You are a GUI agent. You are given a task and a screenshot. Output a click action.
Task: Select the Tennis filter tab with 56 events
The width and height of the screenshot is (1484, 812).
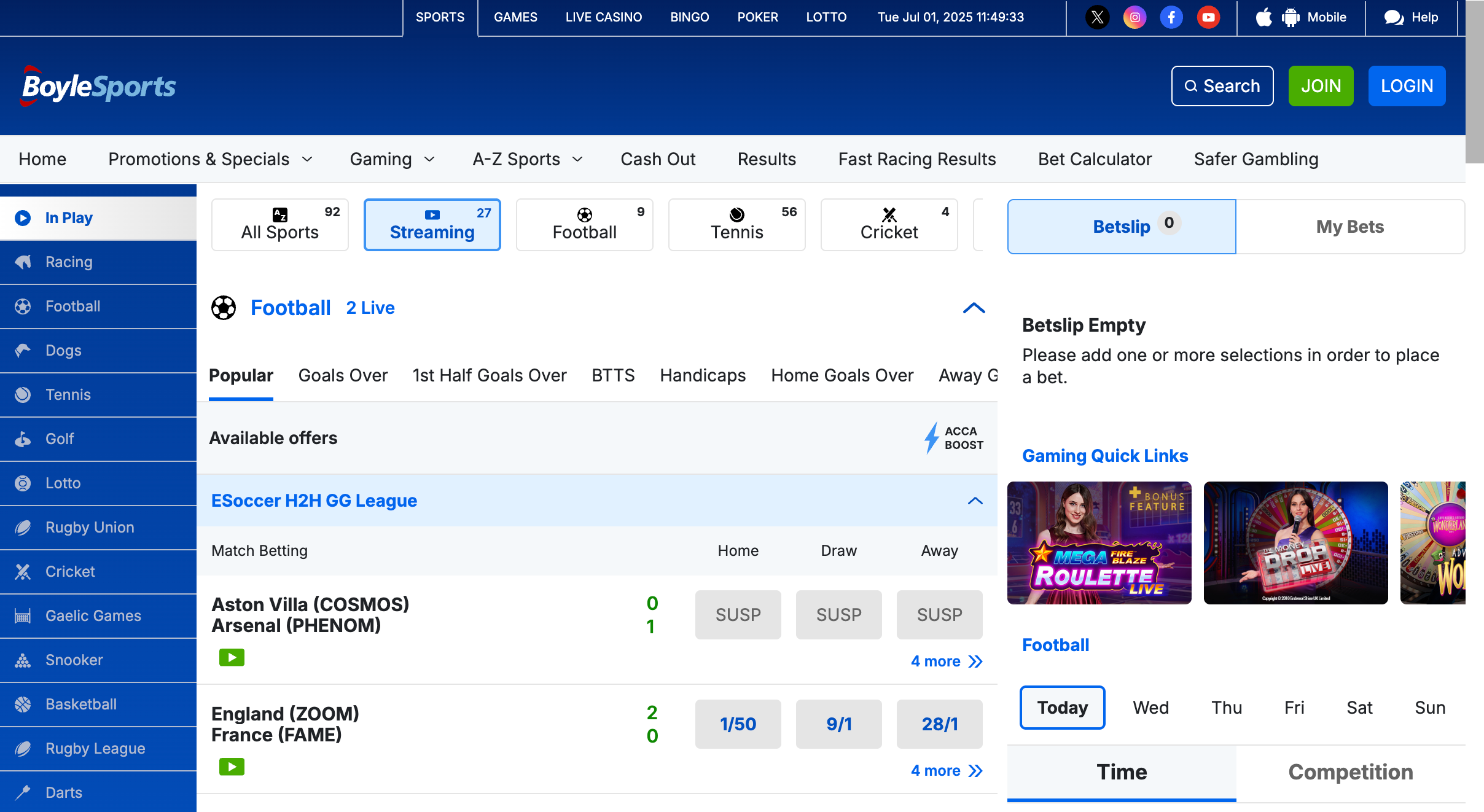coord(737,225)
